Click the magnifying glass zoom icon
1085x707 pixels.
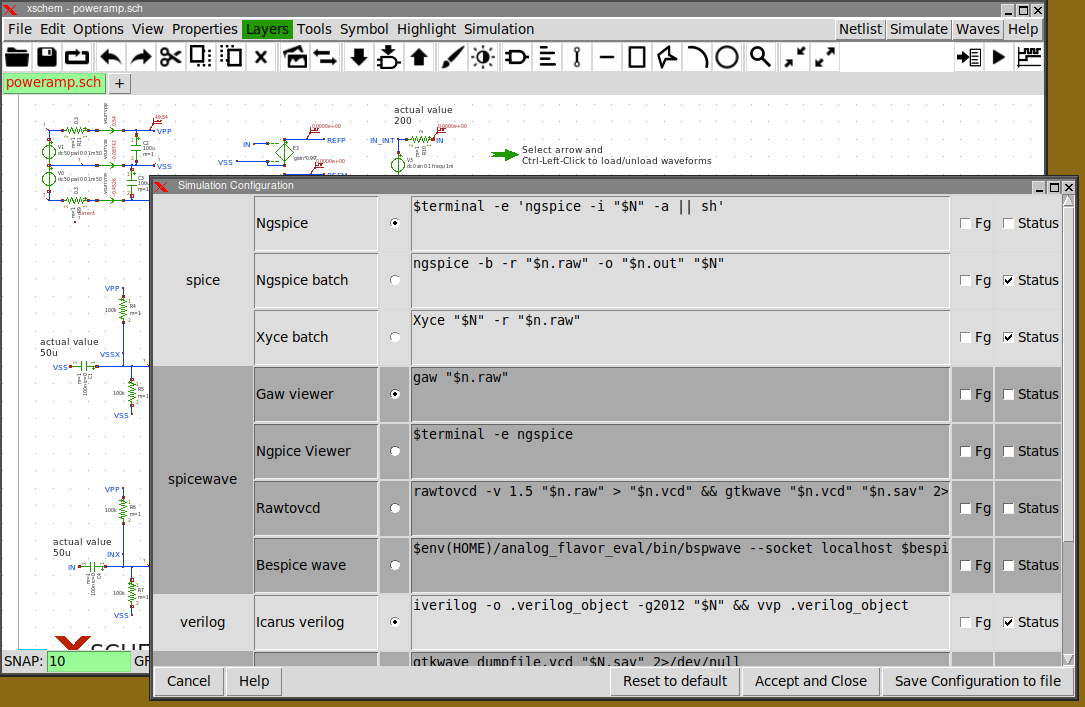tap(760, 57)
